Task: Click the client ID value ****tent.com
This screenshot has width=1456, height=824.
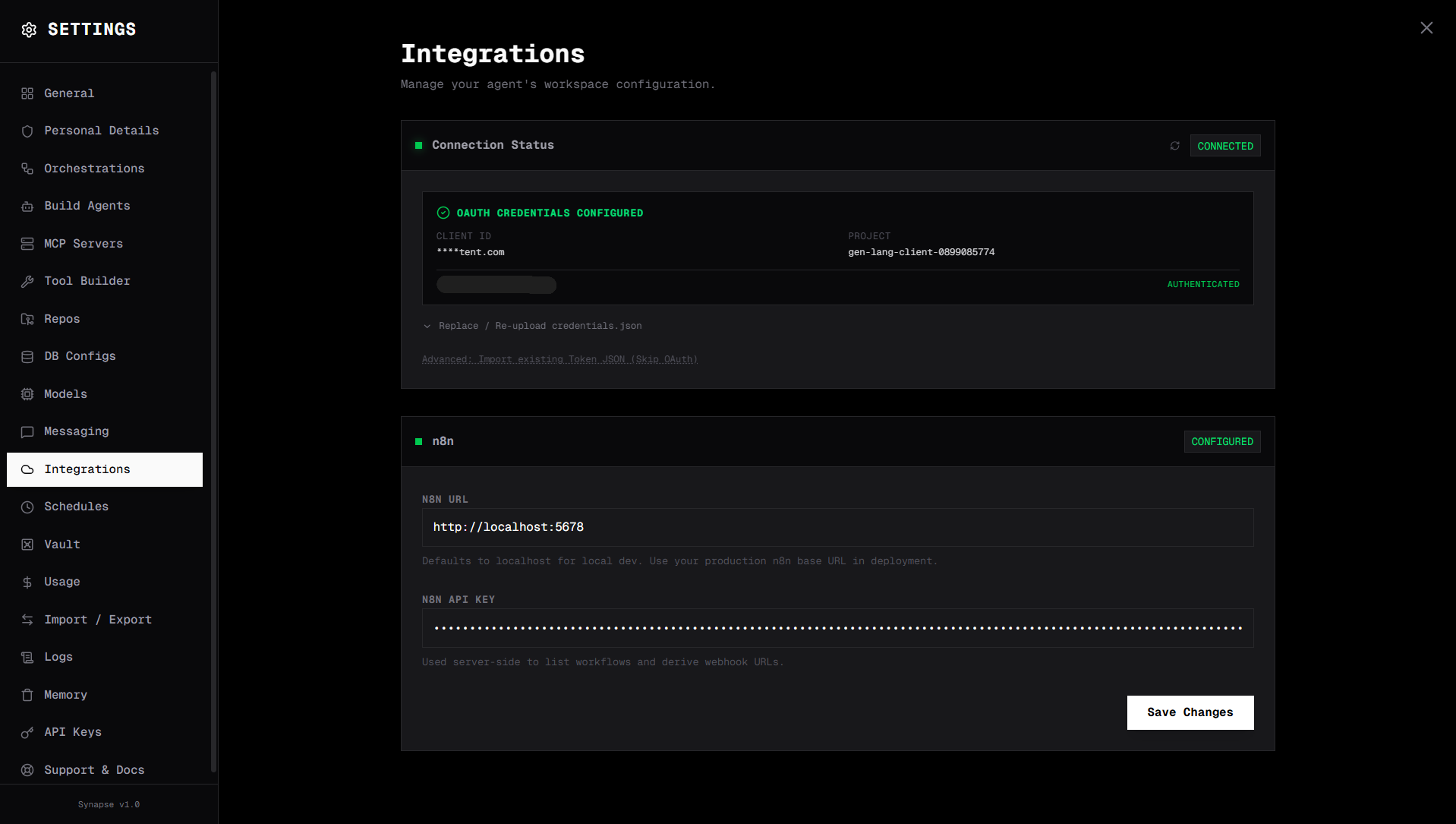Action: pyautogui.click(x=470, y=252)
